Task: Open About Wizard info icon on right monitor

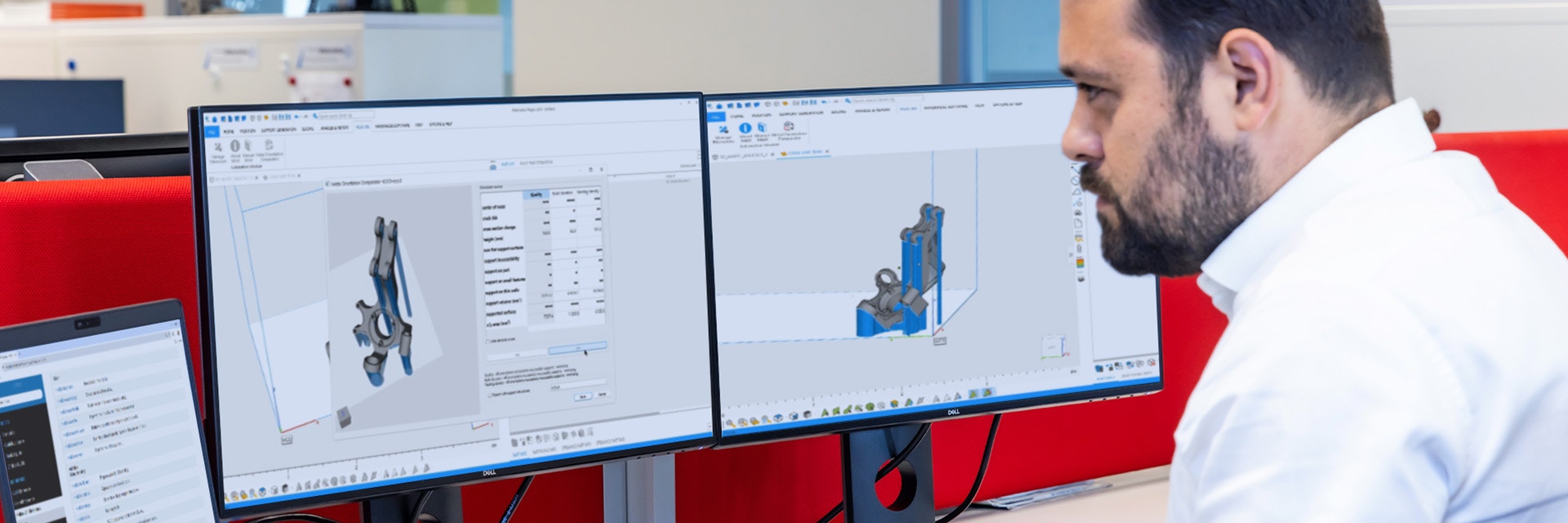Action: coord(745,128)
